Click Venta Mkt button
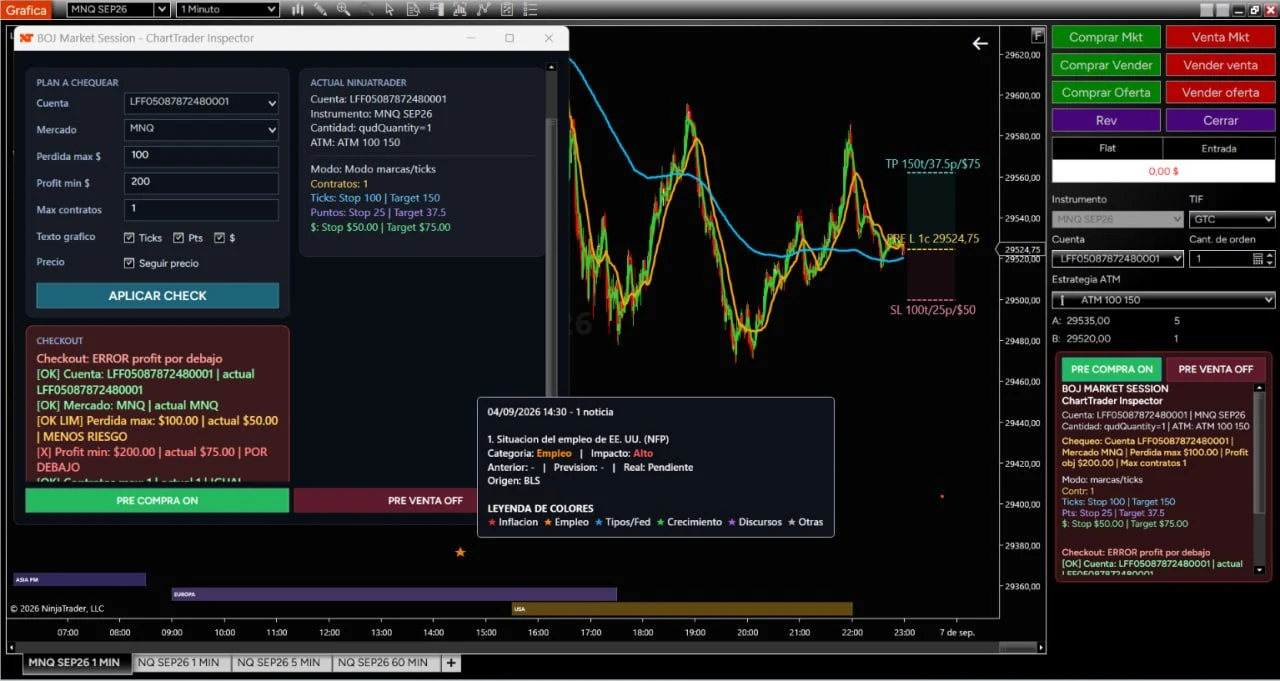Screen dimensions: 1280x681 pyautogui.click(x=1221, y=37)
